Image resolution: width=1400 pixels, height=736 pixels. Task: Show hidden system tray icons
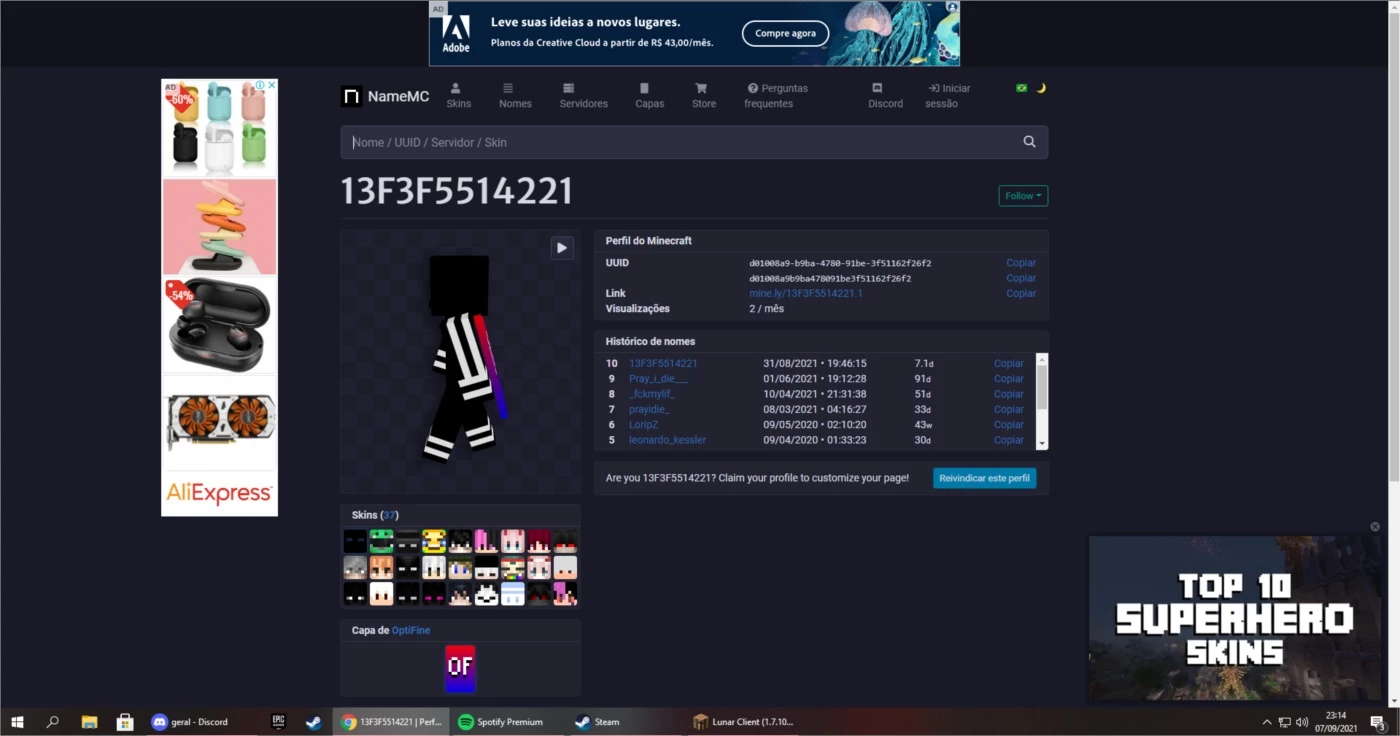pyautogui.click(x=1267, y=722)
